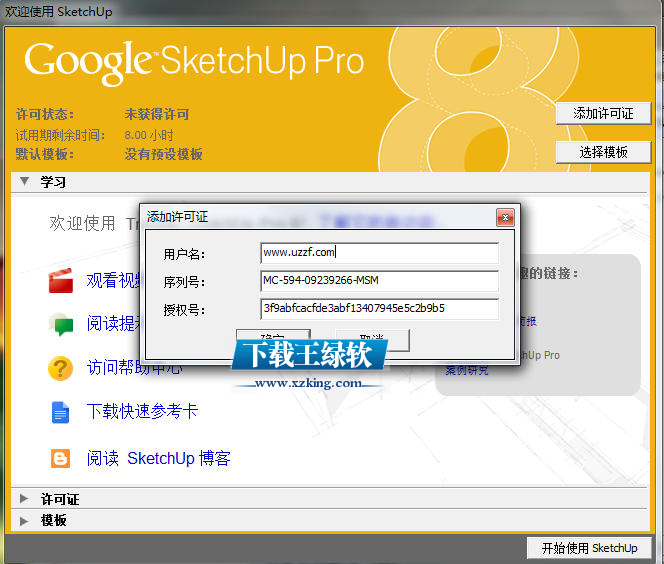664x564 pixels.
Task: Expand the 许可证 section
Action: [x=24, y=499]
